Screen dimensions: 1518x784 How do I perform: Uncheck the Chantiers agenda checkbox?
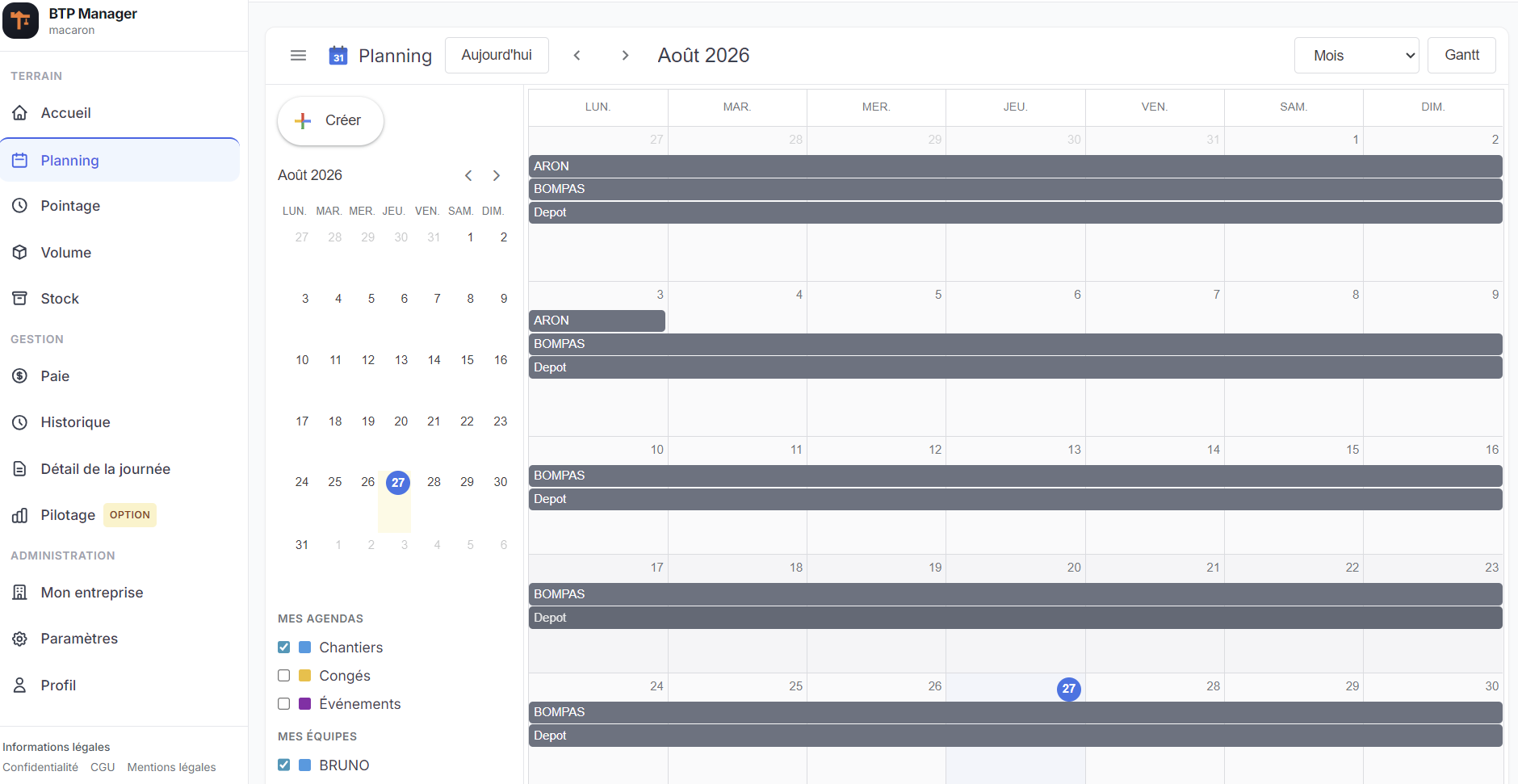(x=284, y=648)
